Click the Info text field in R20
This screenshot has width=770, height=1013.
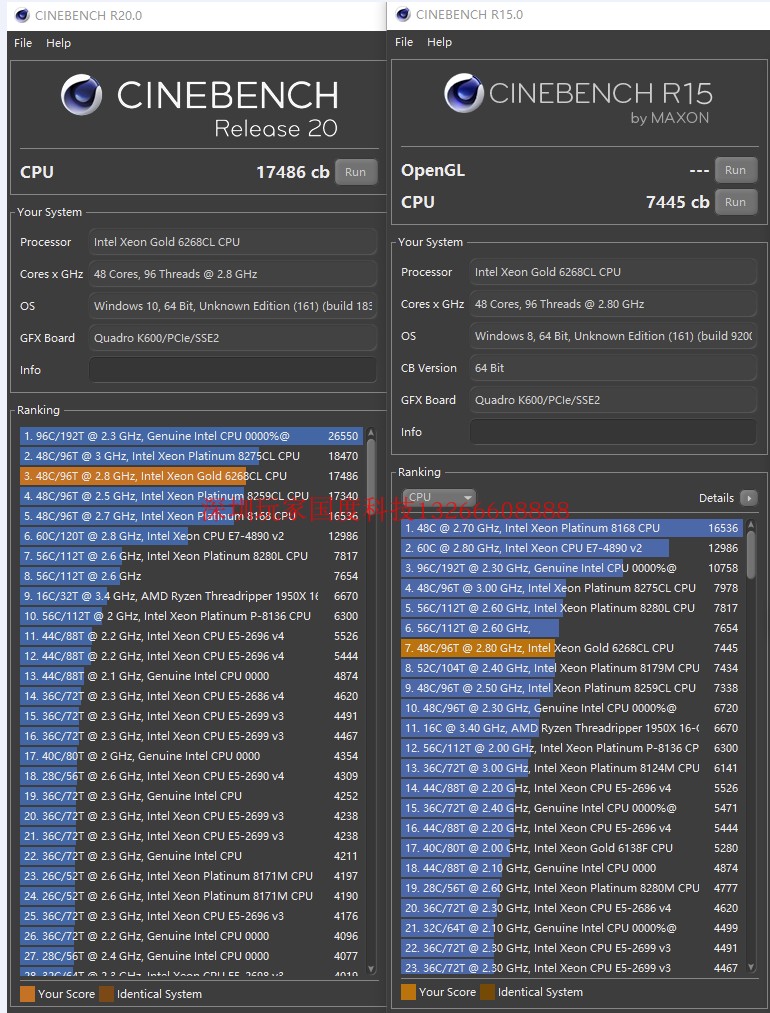coord(233,370)
